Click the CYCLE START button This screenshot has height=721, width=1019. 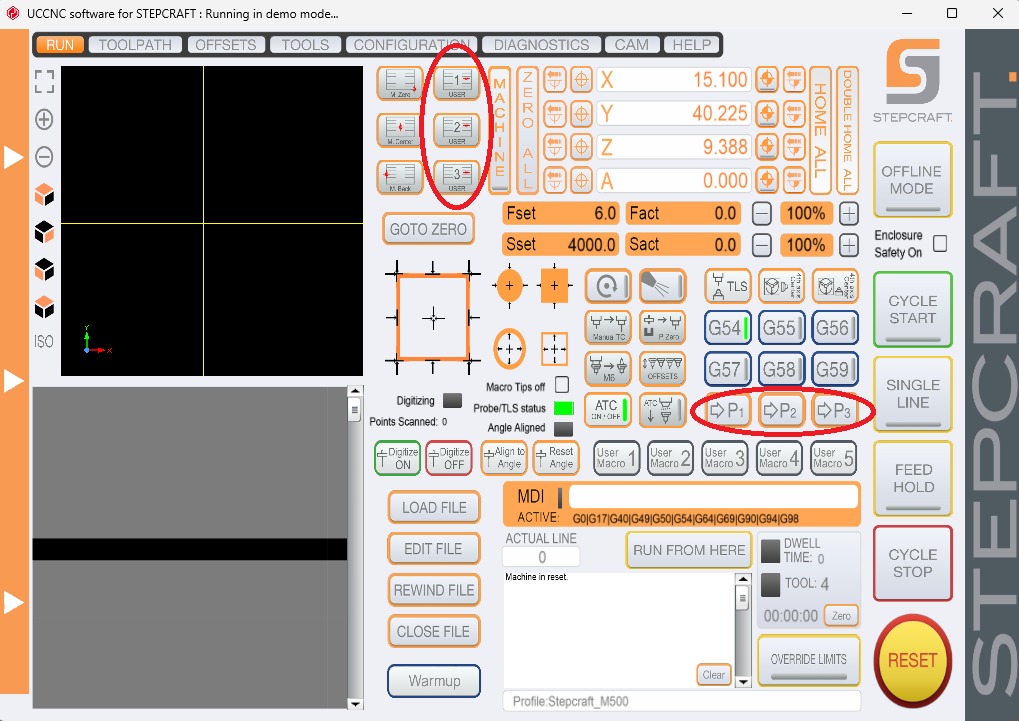(x=912, y=309)
